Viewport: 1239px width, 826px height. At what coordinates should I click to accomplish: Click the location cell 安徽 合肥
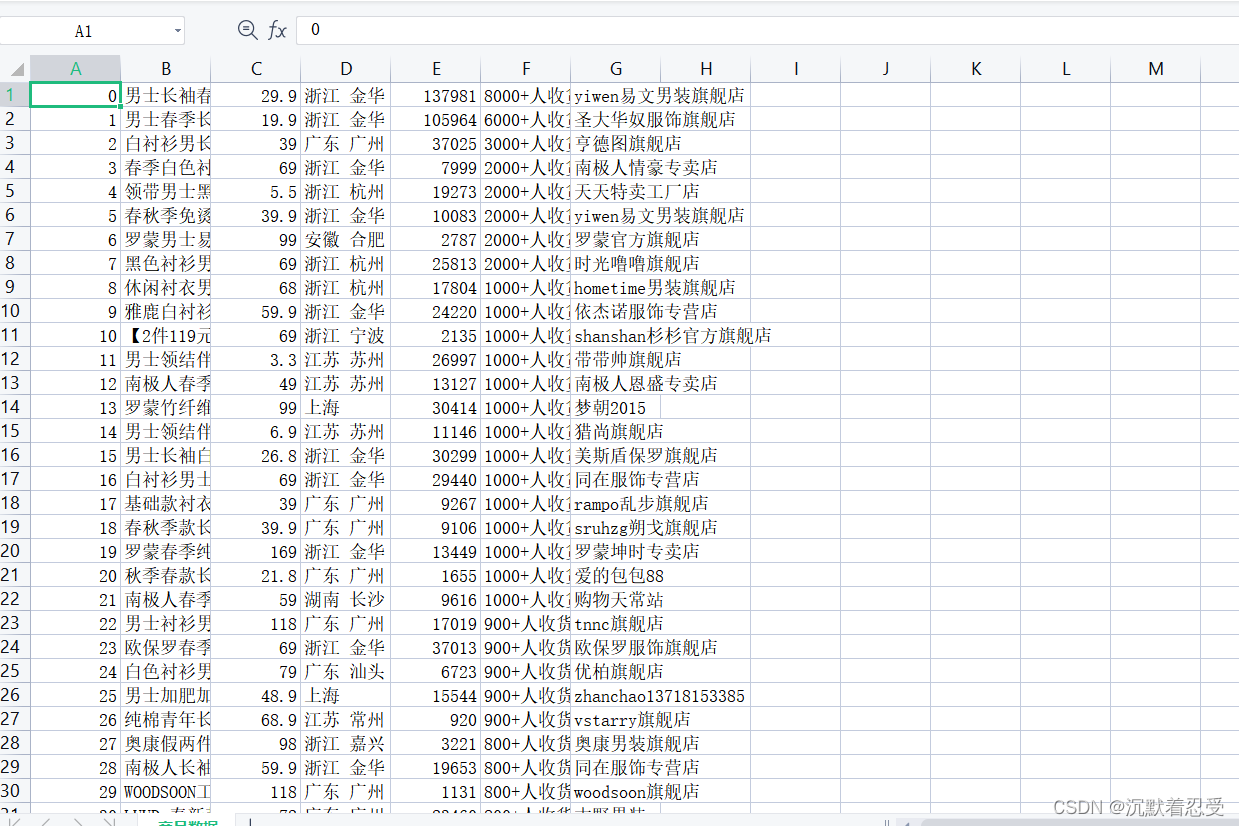pos(346,239)
